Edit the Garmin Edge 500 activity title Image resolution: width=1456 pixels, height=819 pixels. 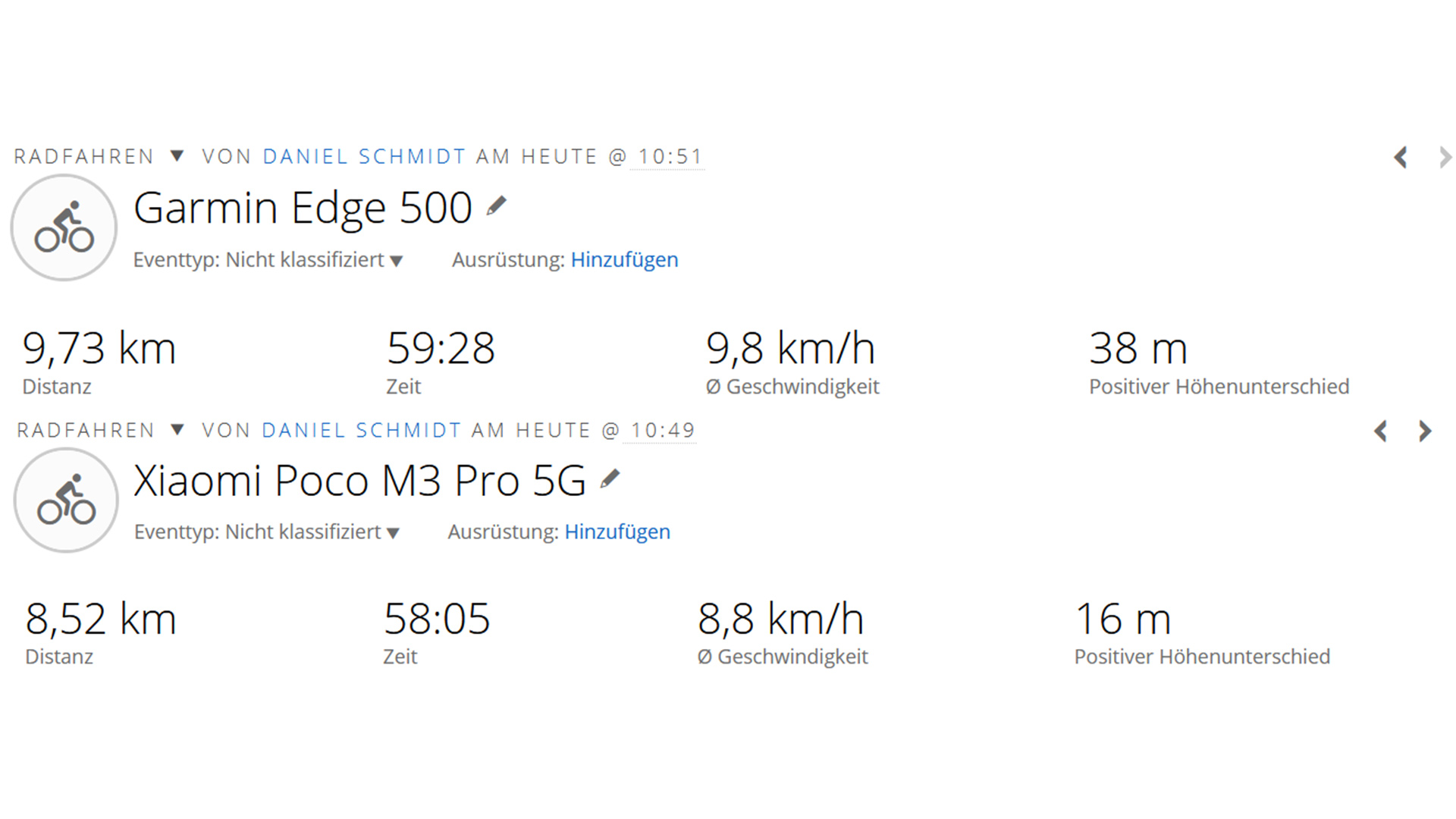pyautogui.click(x=497, y=206)
